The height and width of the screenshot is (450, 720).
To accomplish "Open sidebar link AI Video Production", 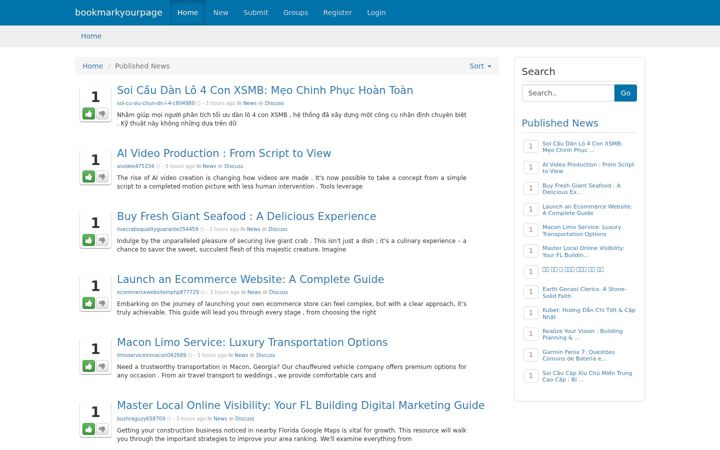I will pyautogui.click(x=588, y=168).
